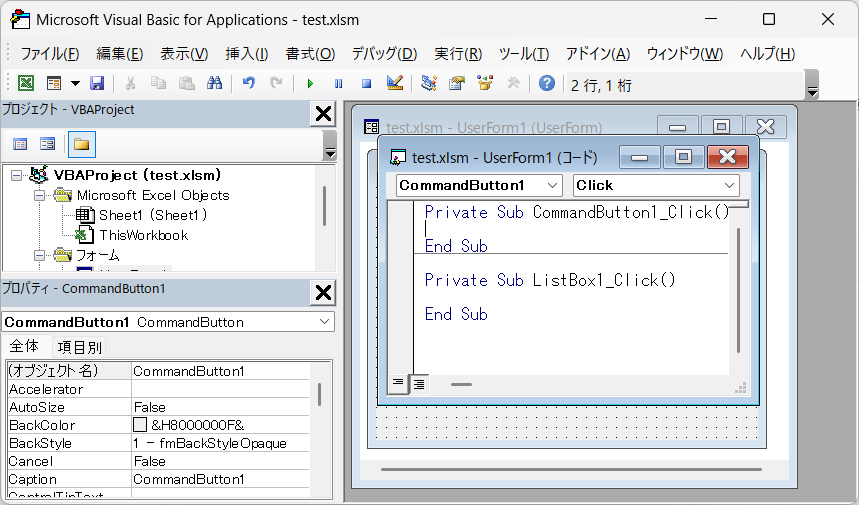This screenshot has height=505, width=859.
Task: Switch to the 全体 properties tab
Action: click(x=24, y=347)
